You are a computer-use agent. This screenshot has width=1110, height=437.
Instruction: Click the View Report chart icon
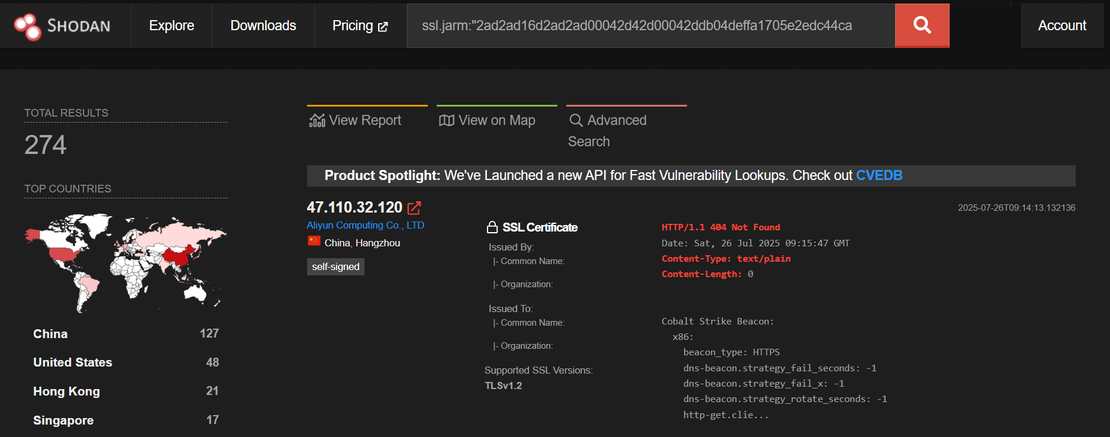click(317, 120)
